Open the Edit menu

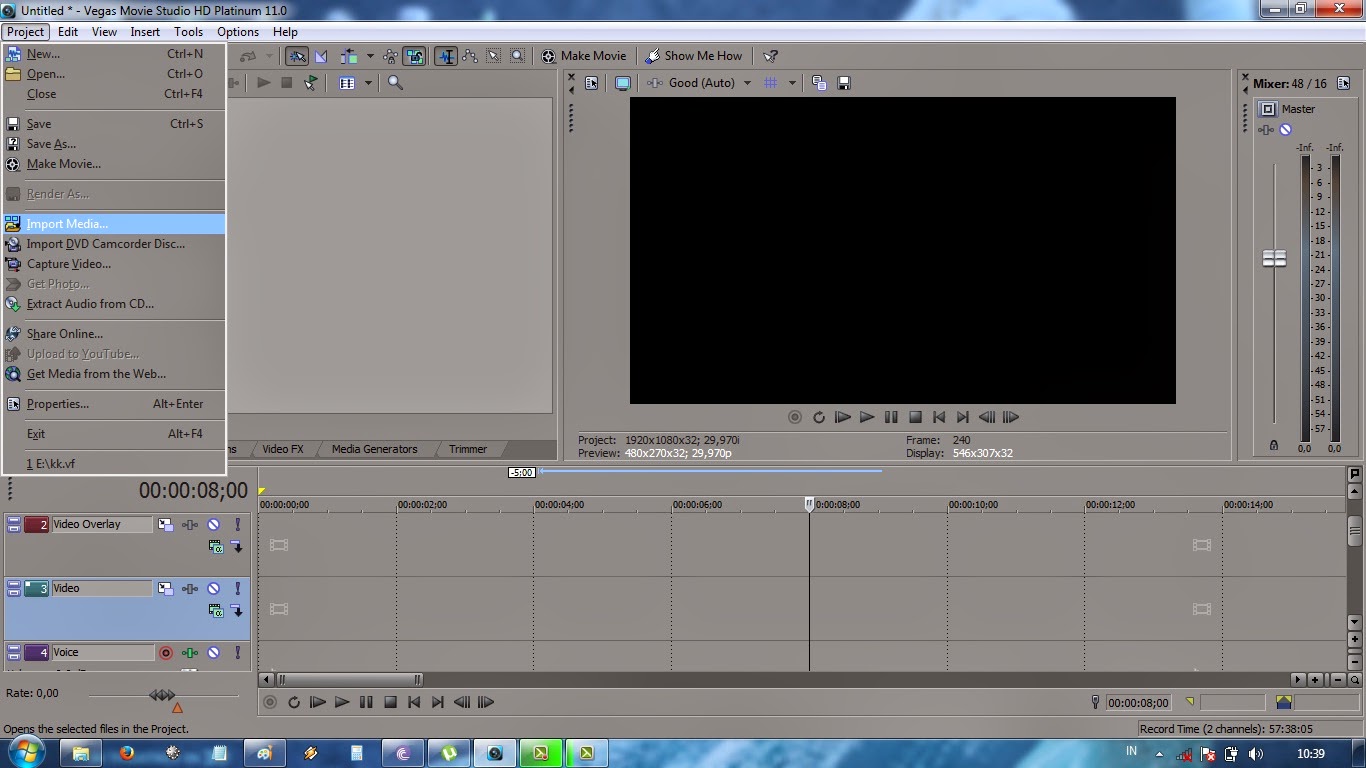point(68,32)
